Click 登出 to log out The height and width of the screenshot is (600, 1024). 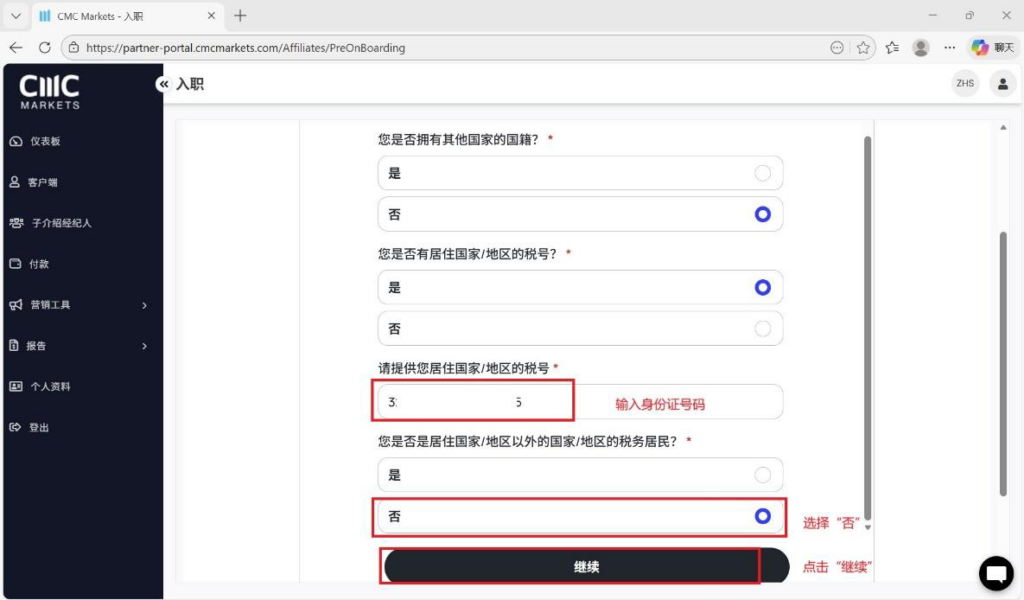(38, 428)
